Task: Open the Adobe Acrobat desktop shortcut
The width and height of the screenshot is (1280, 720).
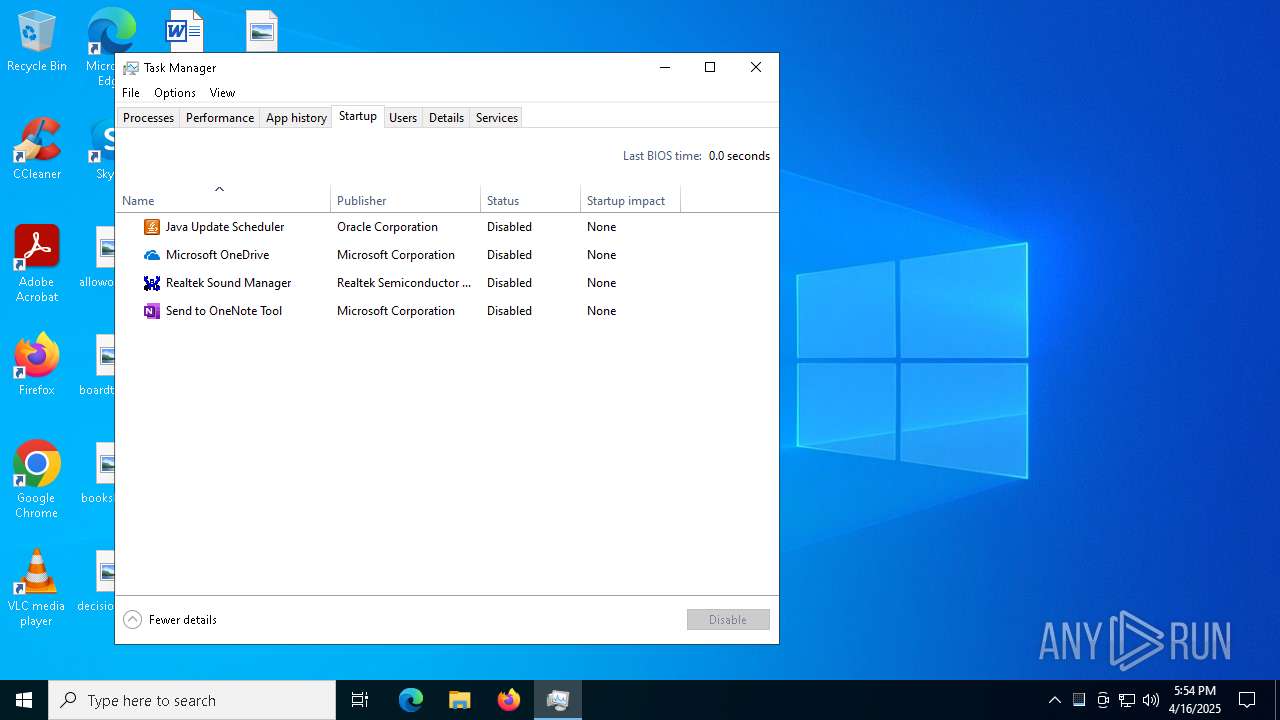Action: [37, 264]
